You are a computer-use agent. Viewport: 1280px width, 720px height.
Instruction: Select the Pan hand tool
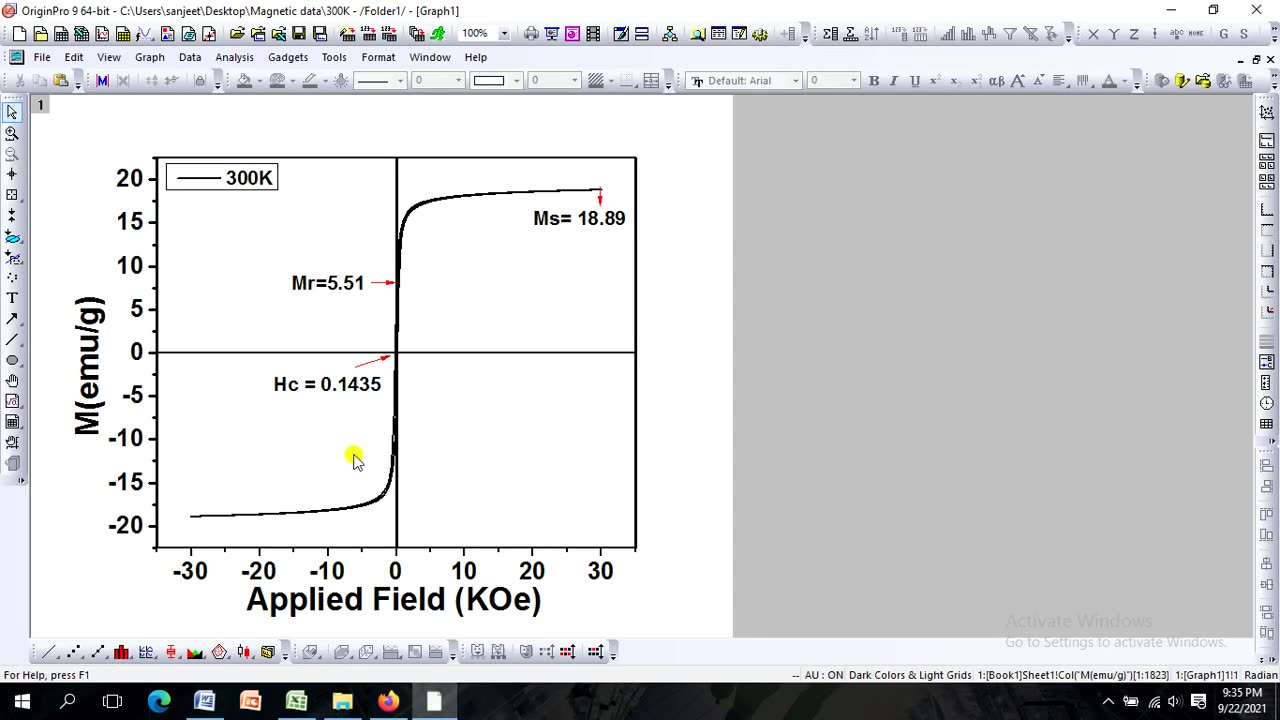click(12, 381)
